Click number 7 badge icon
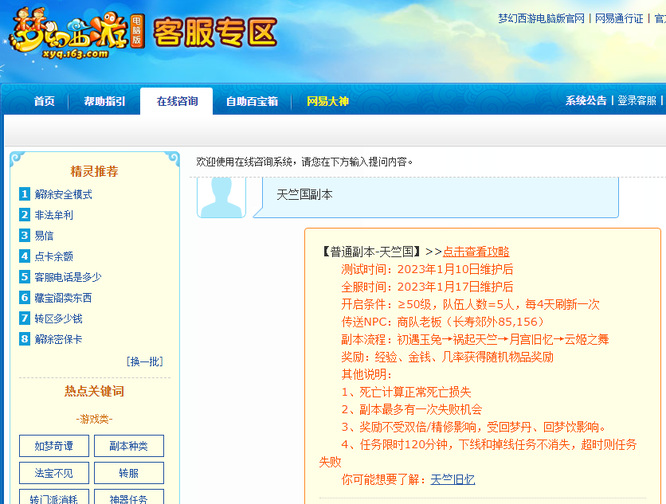 coord(25,318)
